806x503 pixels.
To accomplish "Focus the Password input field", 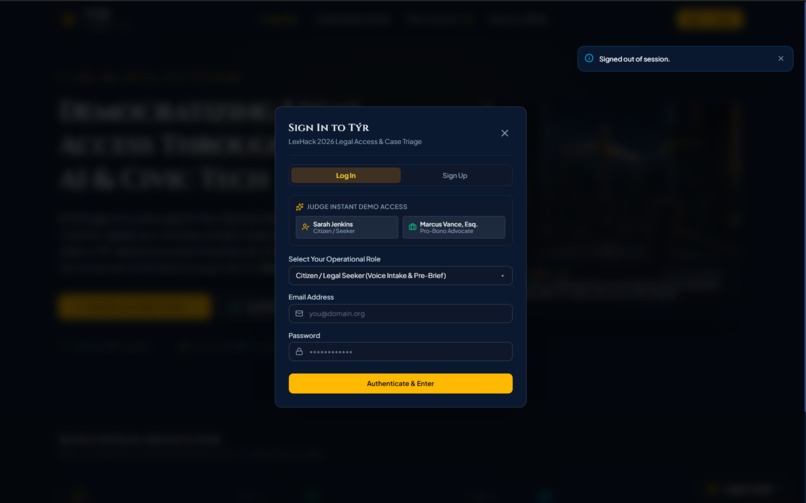I will [x=400, y=352].
